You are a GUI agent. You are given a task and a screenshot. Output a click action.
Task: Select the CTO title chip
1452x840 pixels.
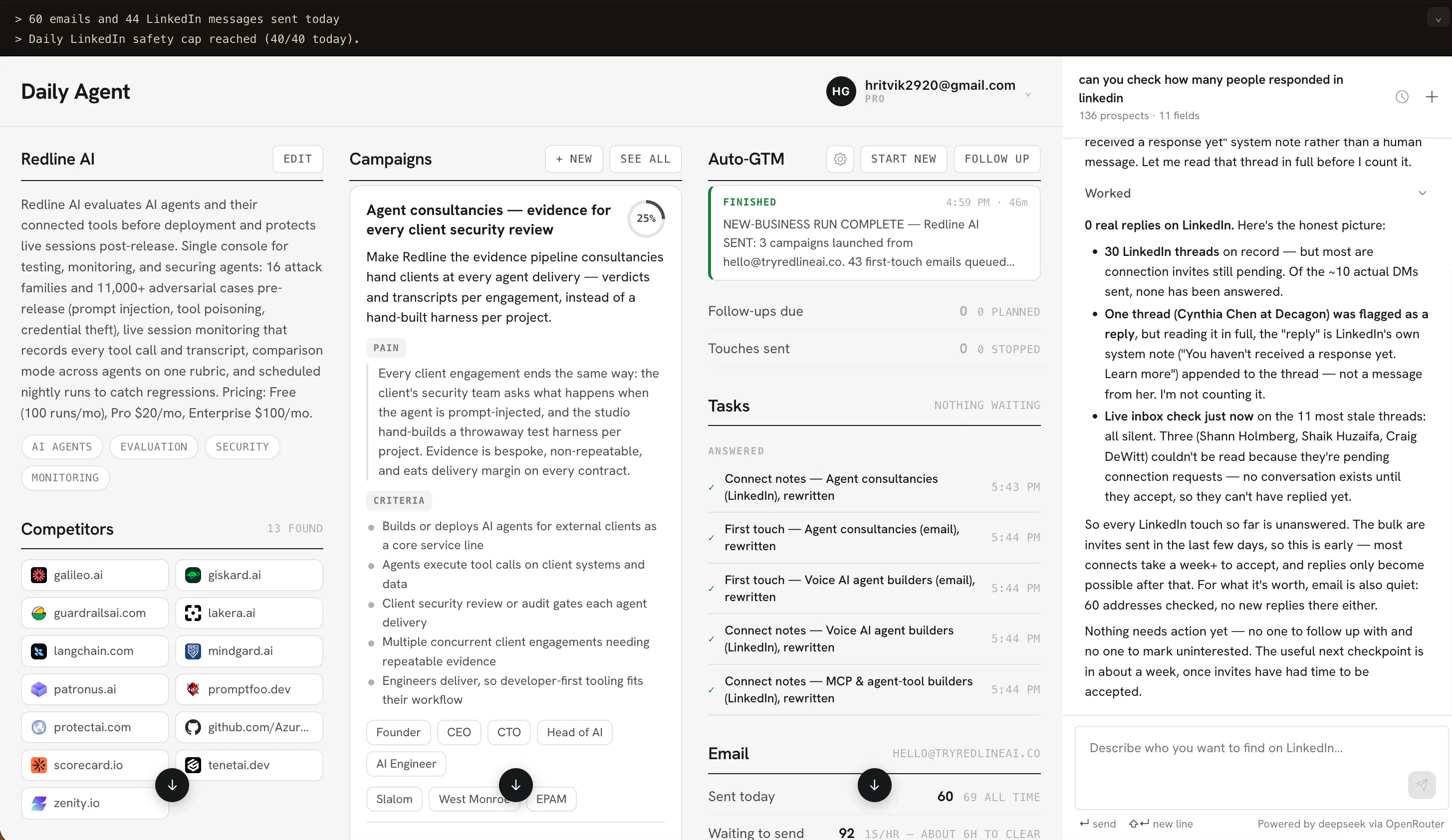[x=509, y=732]
